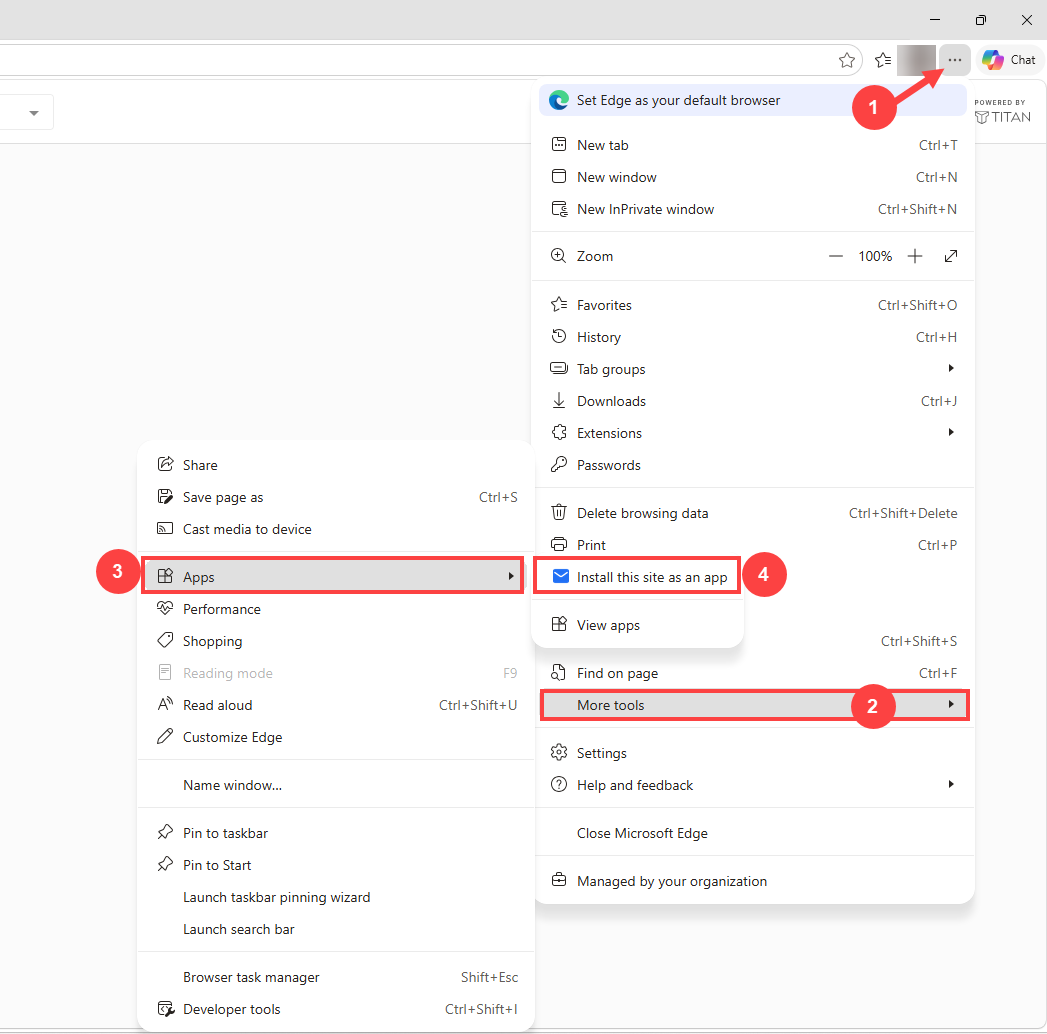
Task: Open Downloads from the menu
Action: [754, 402]
